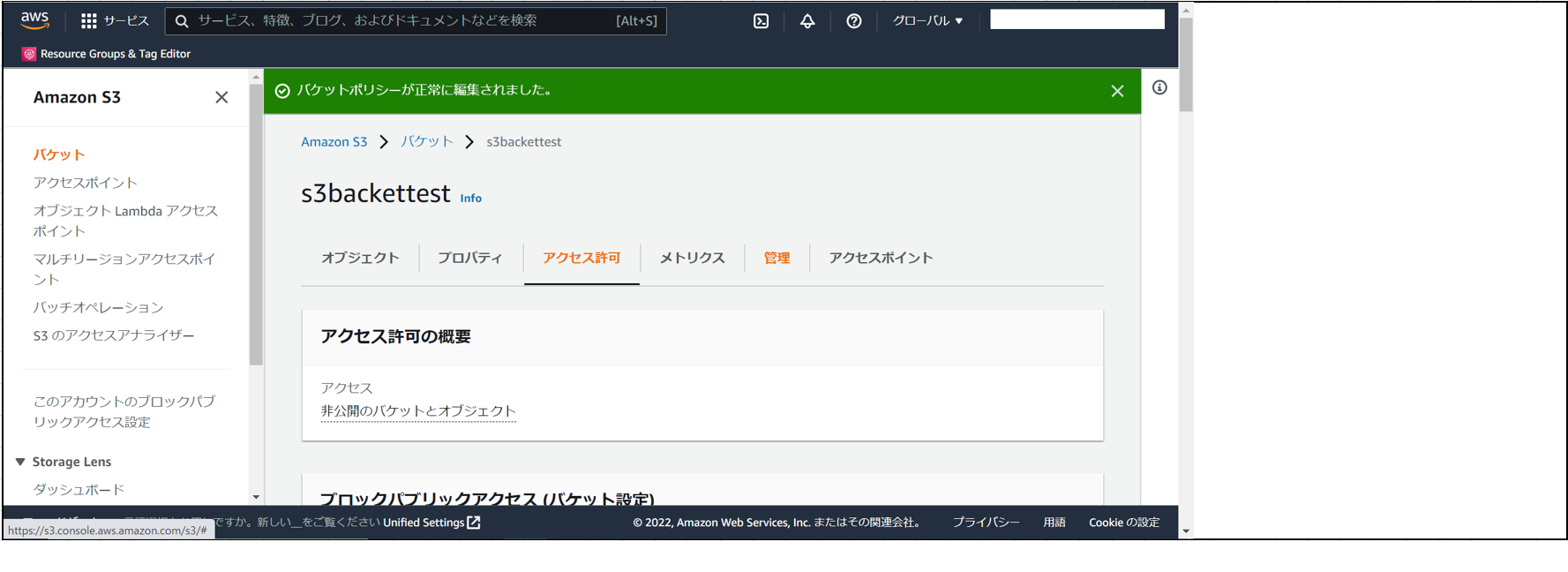This screenshot has height=572, width=1568.
Task: Open the info panel icon at right
Action: (x=1159, y=87)
